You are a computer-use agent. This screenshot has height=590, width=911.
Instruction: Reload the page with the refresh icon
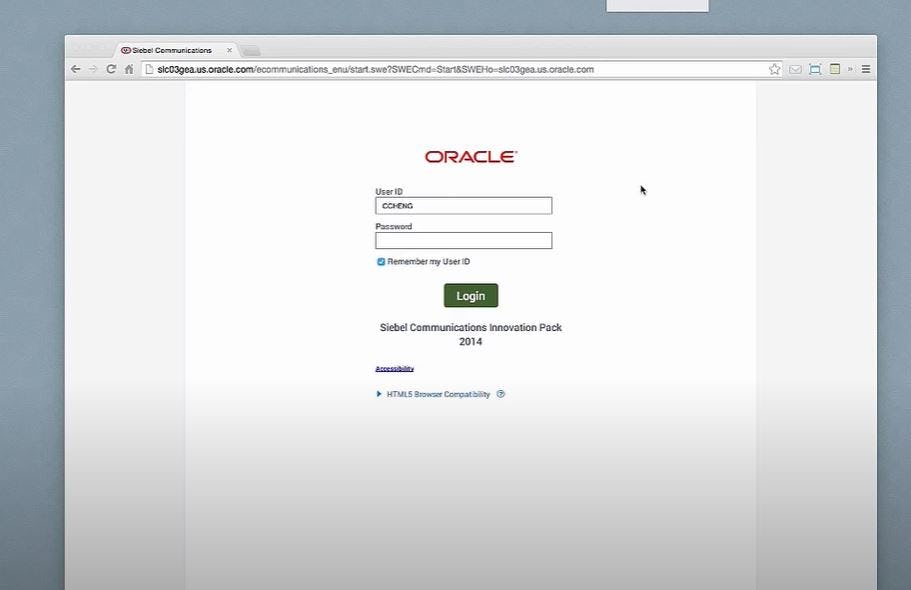[x=111, y=69]
